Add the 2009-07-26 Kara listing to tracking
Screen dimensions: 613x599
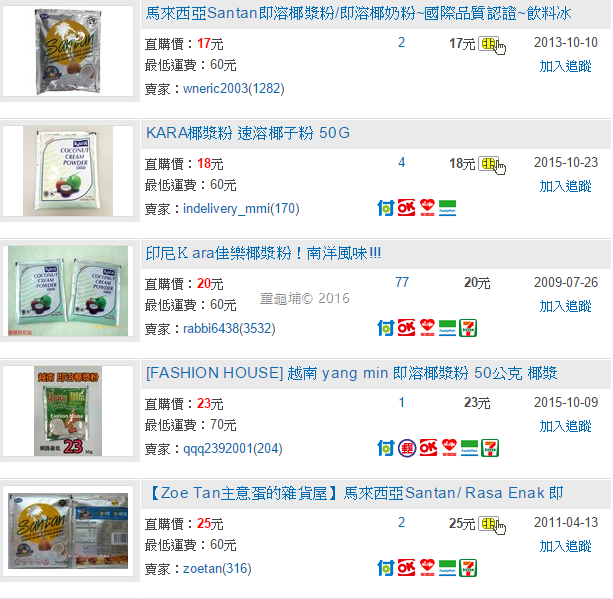coord(565,307)
